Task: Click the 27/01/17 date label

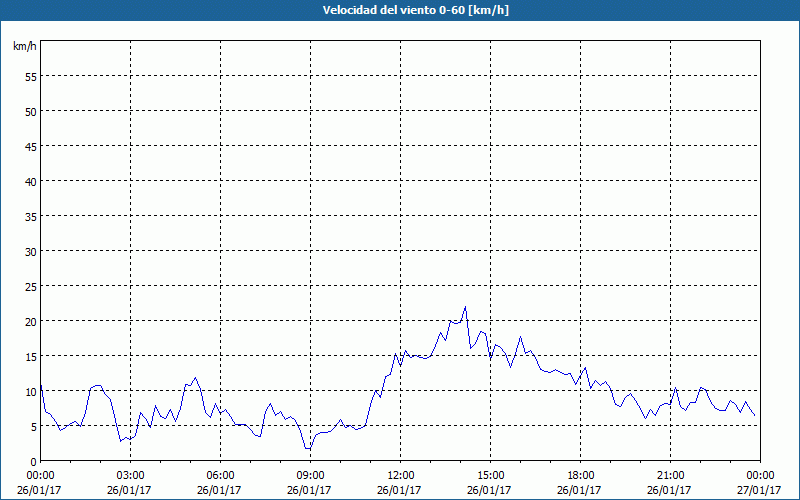Action: point(759,490)
